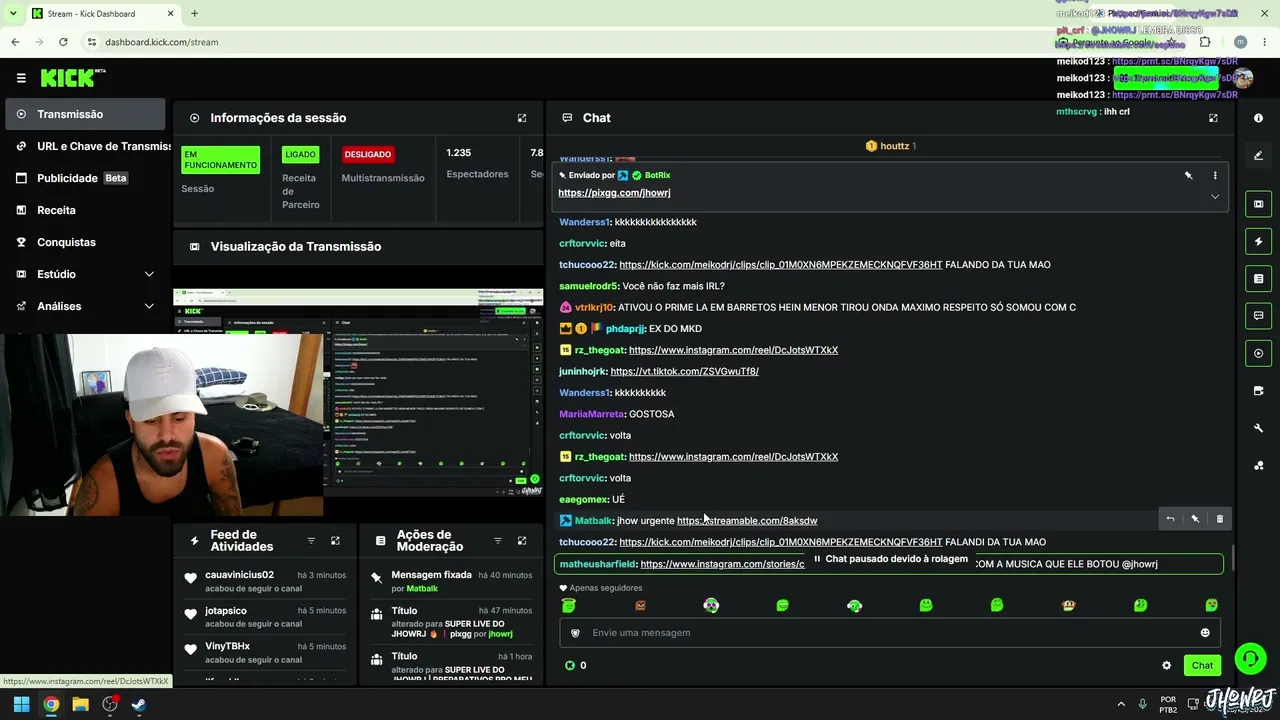
Task: Open the pixgg.com/jhowrj pinned link
Action: click(614, 193)
